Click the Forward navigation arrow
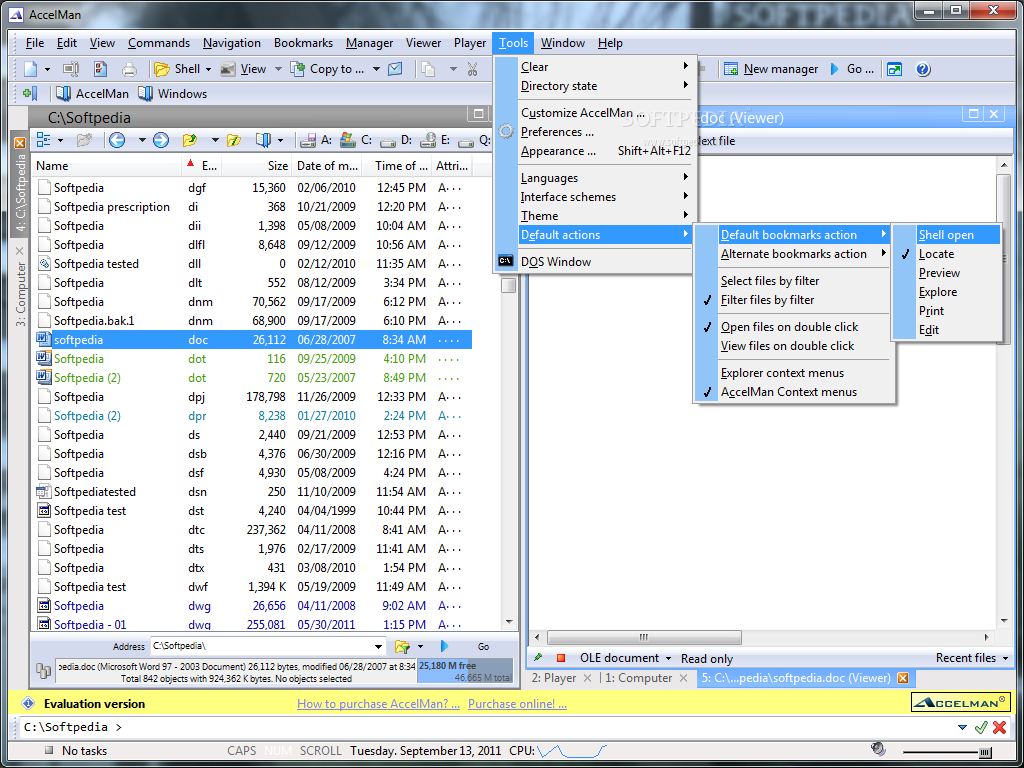 pos(161,140)
